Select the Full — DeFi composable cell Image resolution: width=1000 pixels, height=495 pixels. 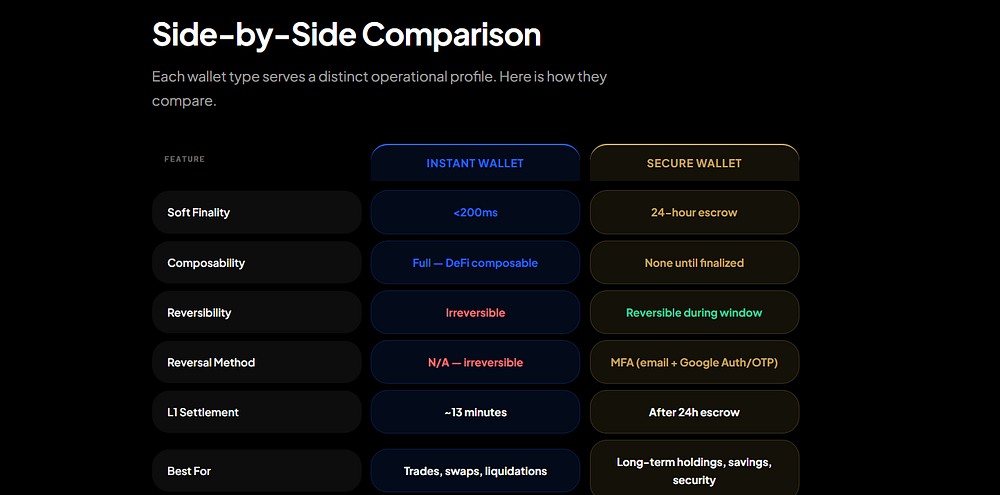click(475, 263)
